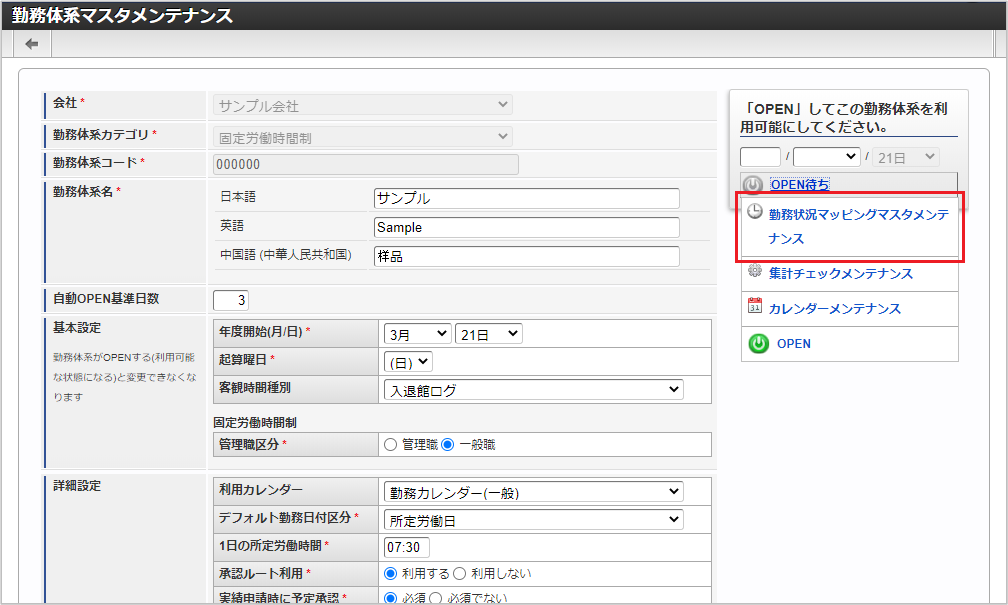This screenshot has width=1008, height=605.
Task: Click the clock icon for 勤務状況マッピング
Action: 755,212
